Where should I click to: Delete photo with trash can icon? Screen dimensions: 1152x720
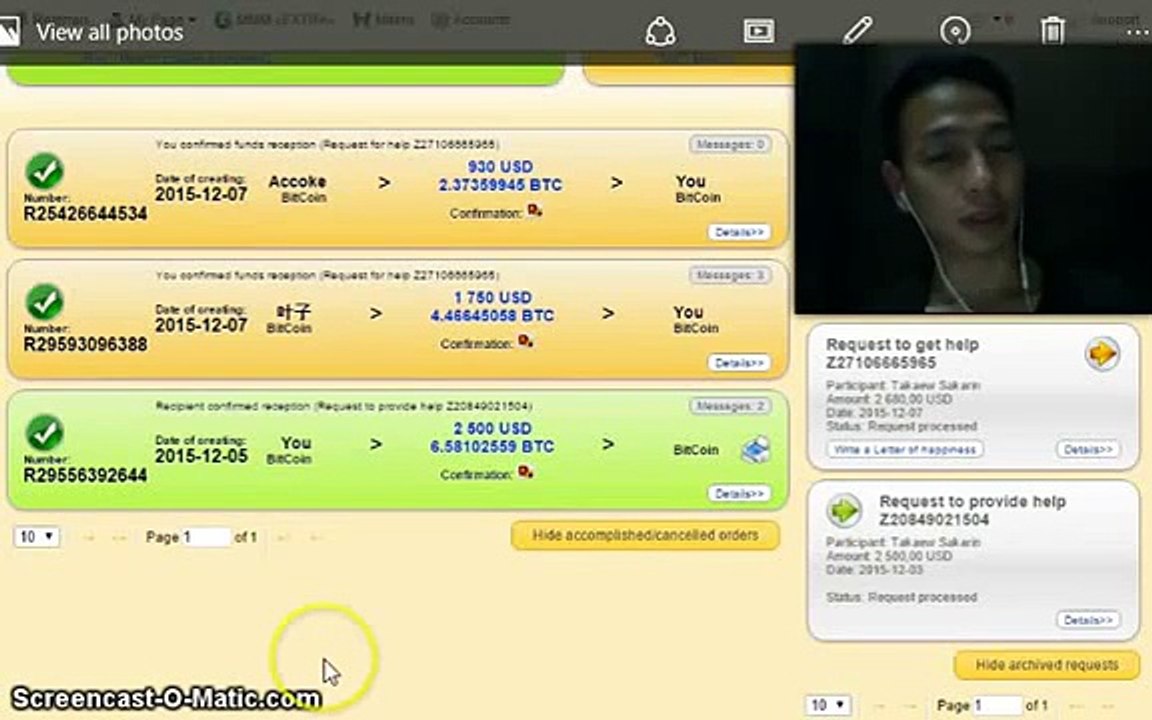[x=1052, y=31]
